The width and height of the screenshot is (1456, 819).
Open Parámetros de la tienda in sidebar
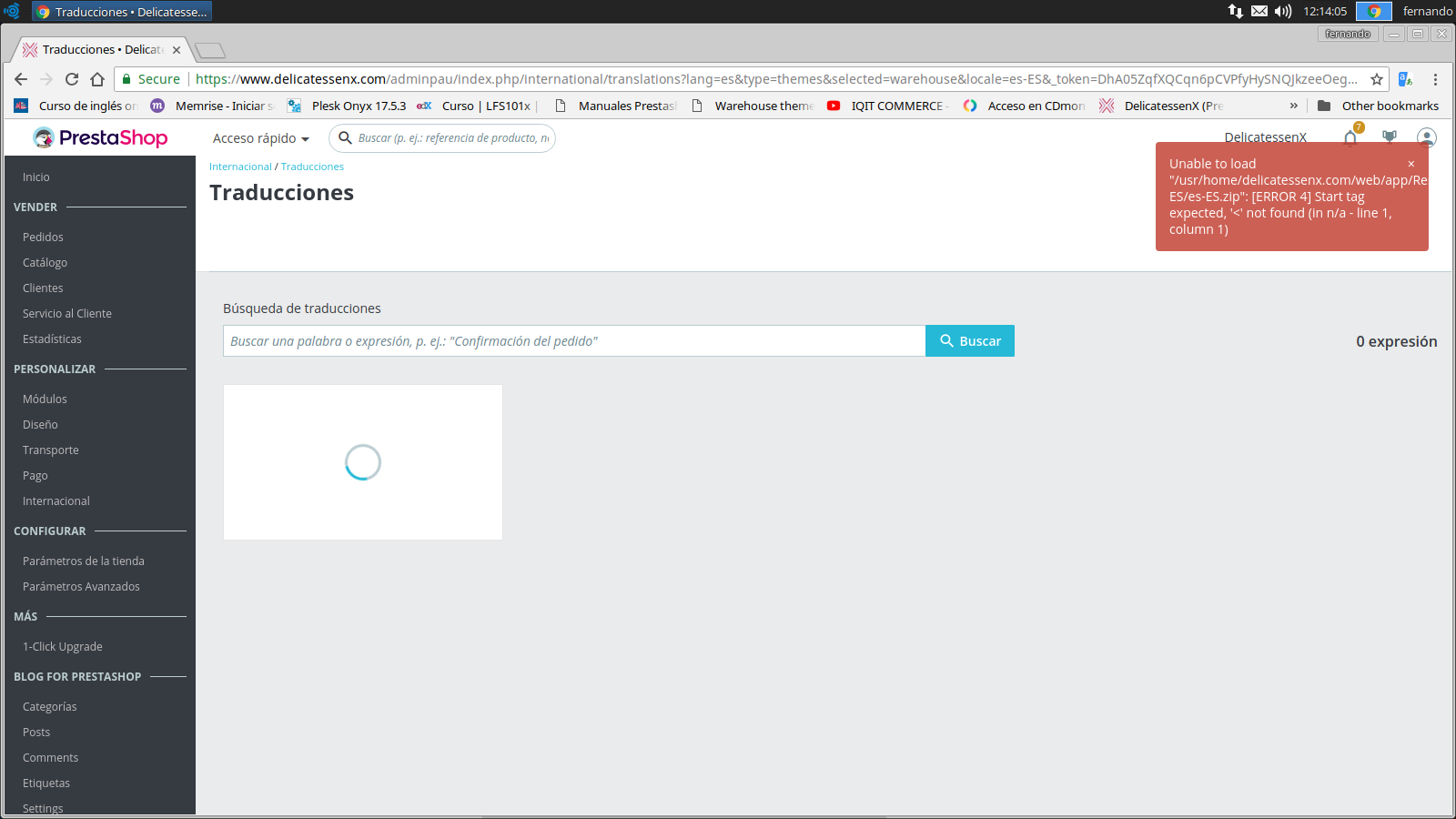point(84,561)
